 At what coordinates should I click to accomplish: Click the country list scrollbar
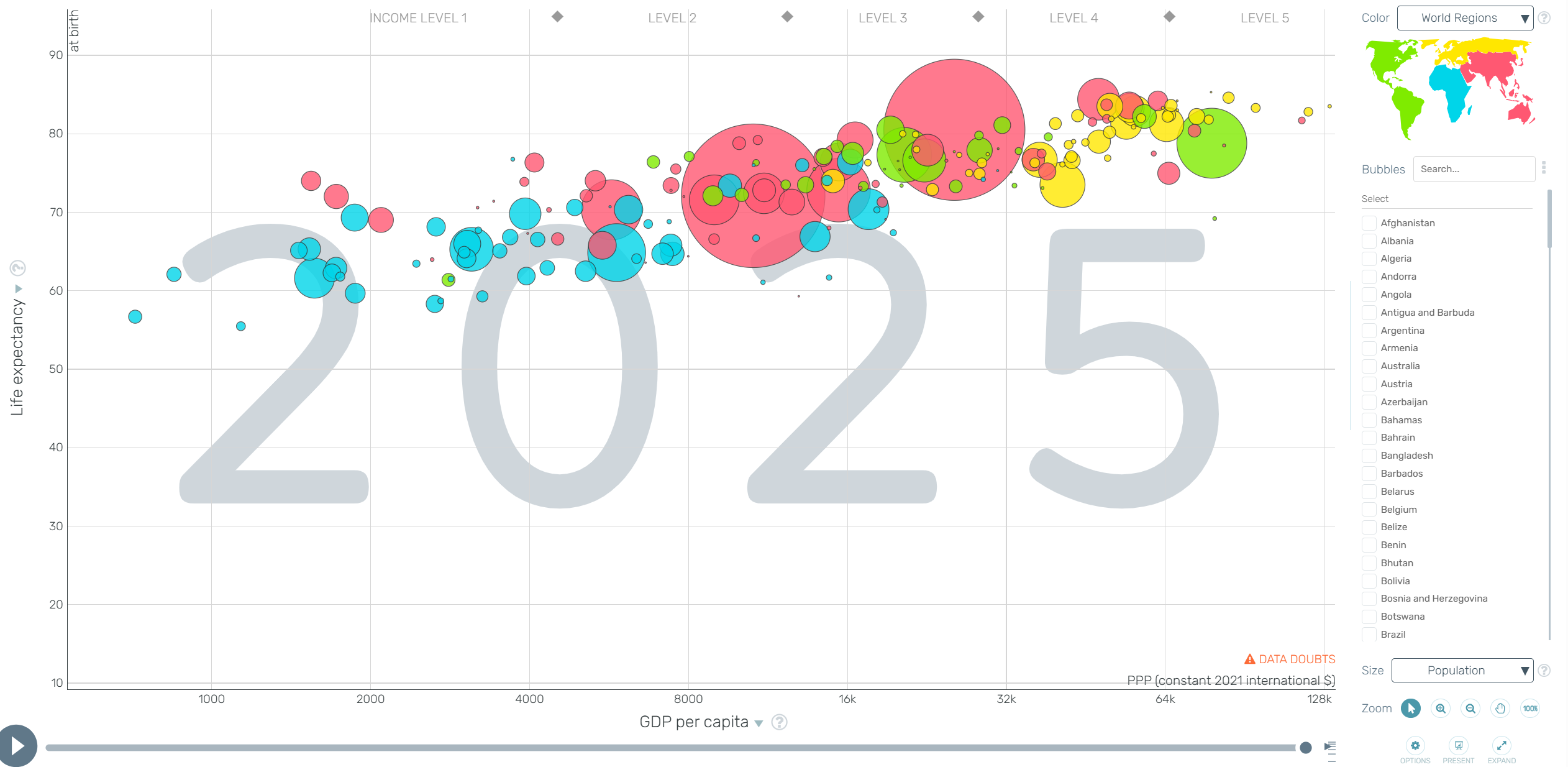point(1550,219)
